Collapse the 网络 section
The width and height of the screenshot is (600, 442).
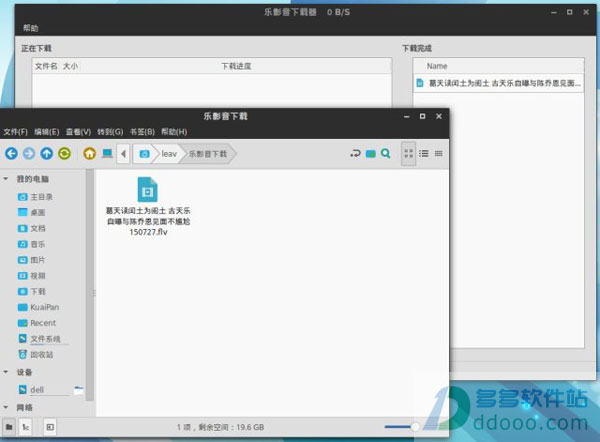click(x=6, y=407)
